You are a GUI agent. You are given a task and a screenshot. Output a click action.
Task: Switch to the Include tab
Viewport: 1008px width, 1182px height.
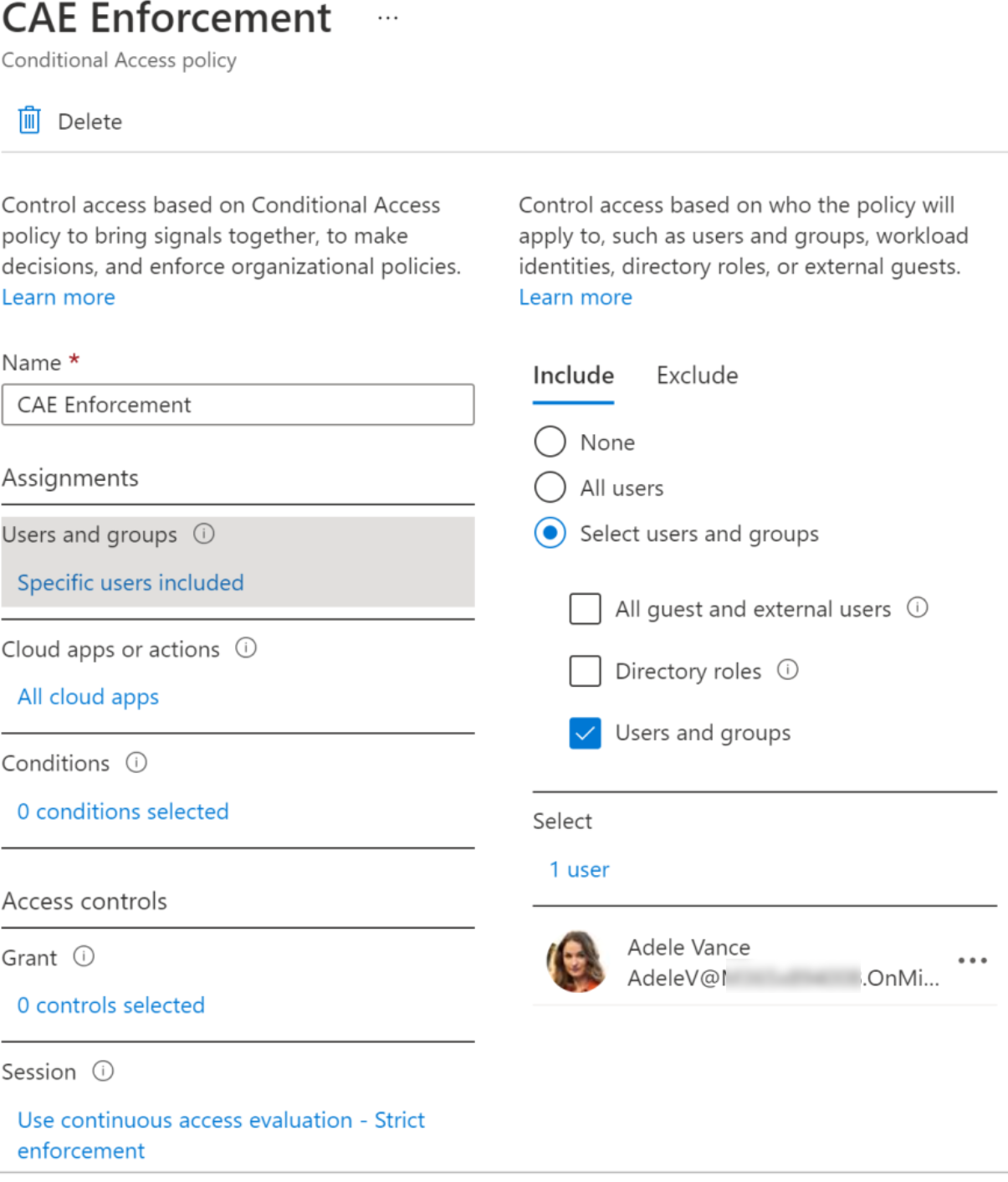pos(573,376)
